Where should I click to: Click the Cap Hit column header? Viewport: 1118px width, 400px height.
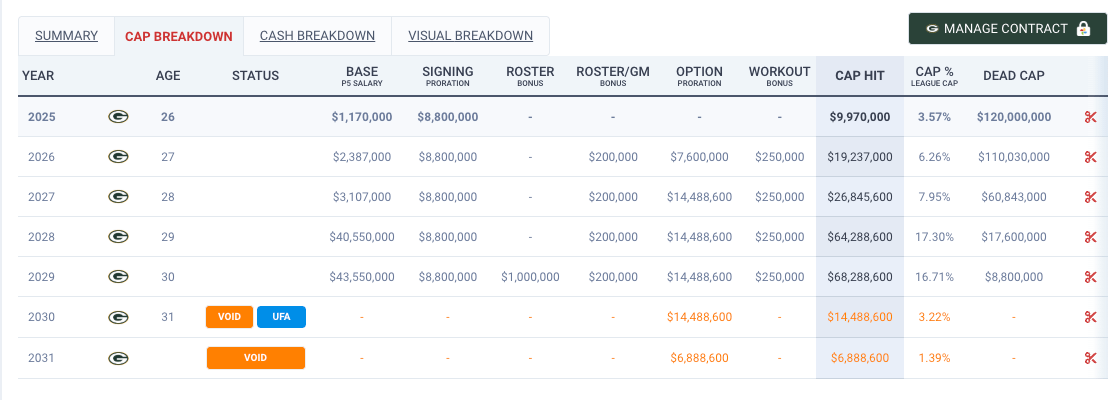859,75
